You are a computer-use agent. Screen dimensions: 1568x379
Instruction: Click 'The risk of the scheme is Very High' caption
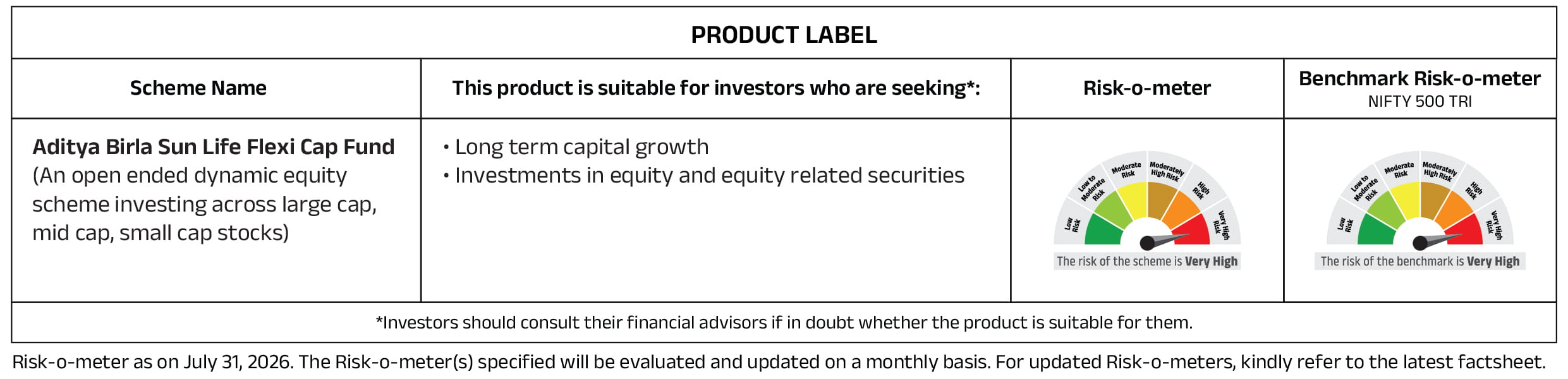(1146, 262)
